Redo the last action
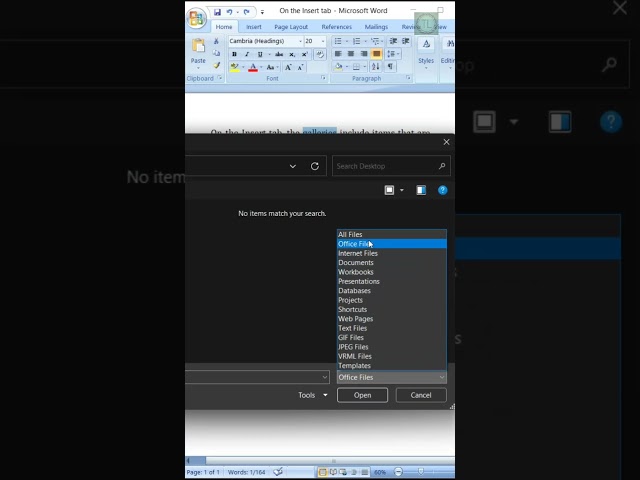Screen dimensions: 640x480 (x=246, y=12)
